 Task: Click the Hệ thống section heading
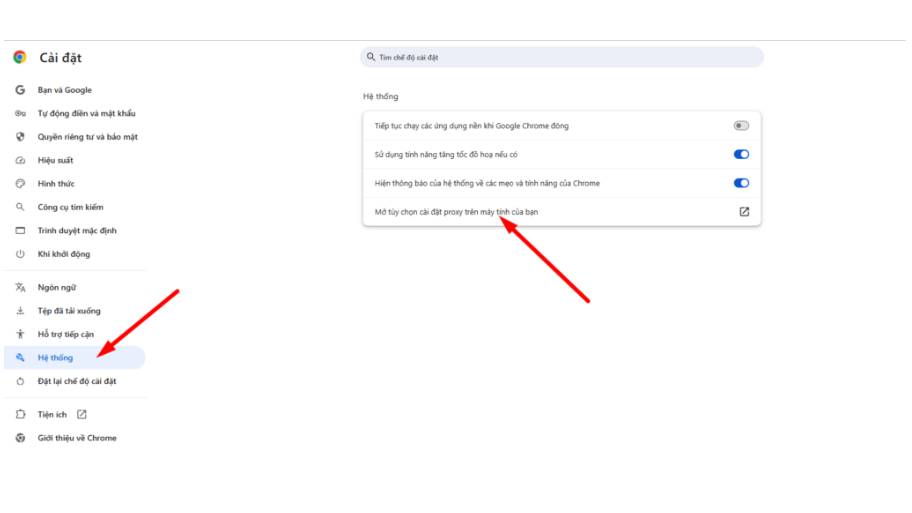pyautogui.click(x=381, y=97)
